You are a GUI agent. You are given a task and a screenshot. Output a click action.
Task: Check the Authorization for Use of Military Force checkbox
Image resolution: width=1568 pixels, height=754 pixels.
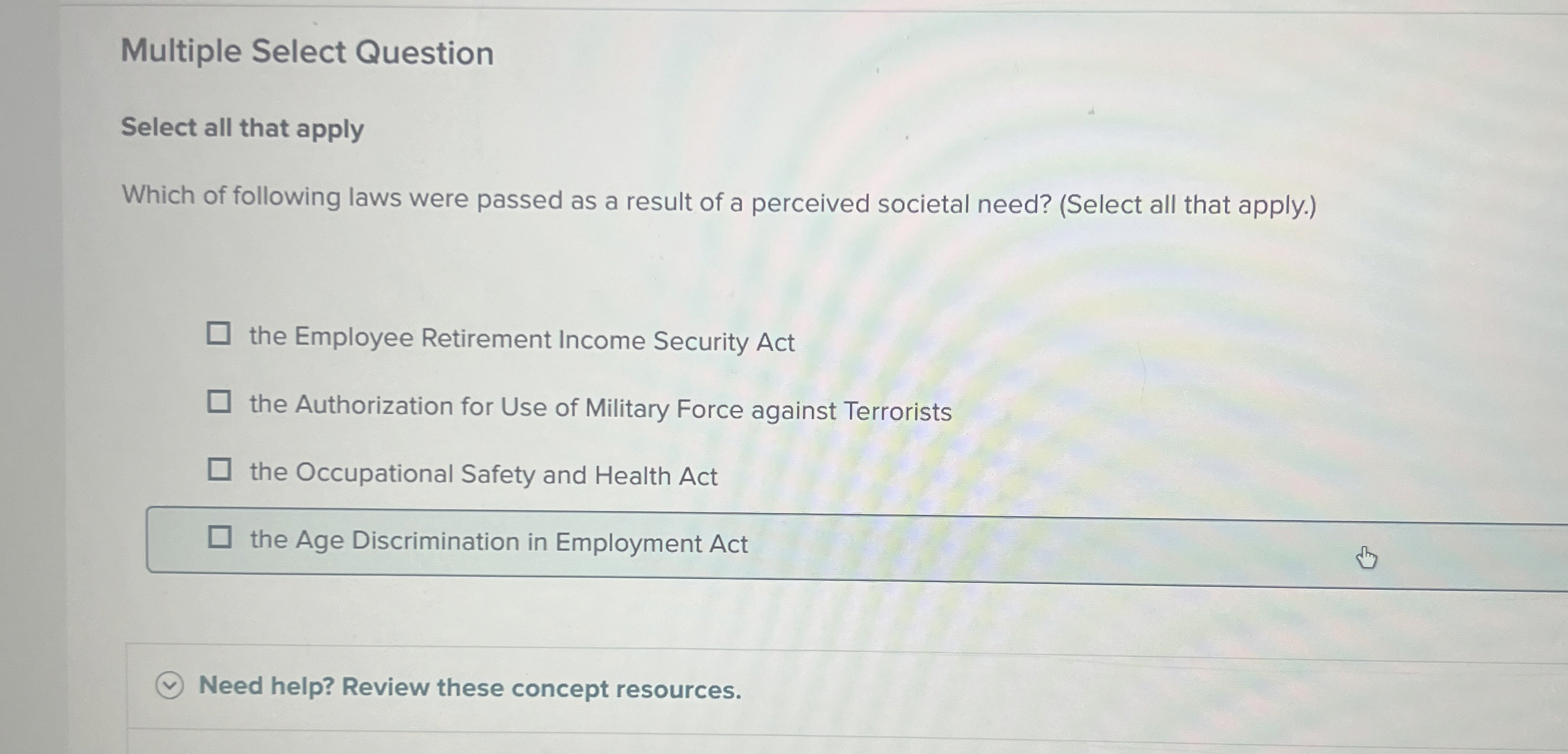click(219, 400)
